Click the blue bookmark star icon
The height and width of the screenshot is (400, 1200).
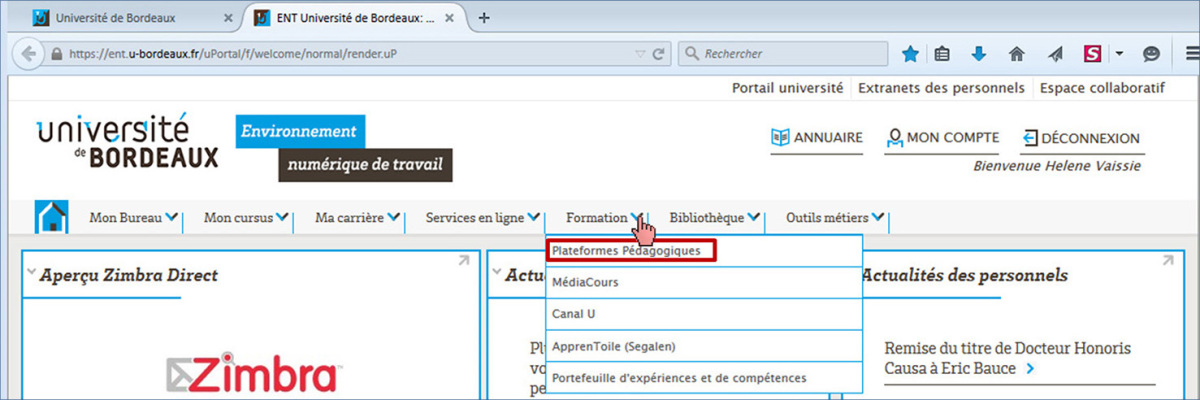point(910,54)
